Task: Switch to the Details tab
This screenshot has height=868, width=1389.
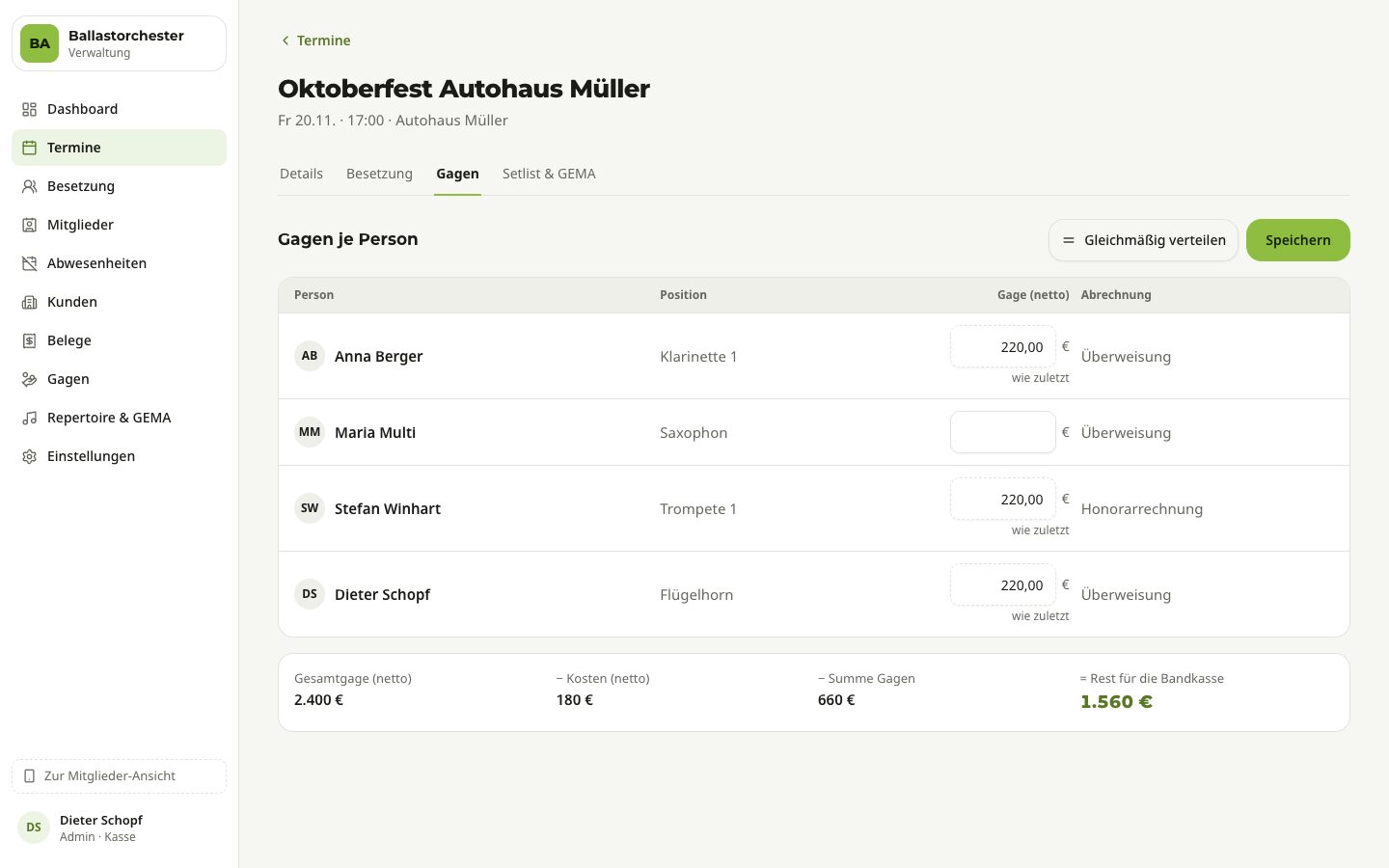Action: click(x=301, y=174)
